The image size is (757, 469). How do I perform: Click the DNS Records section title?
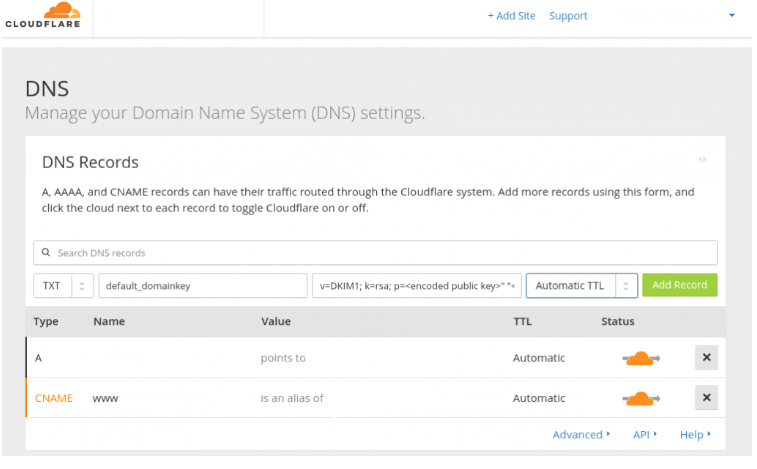(90, 162)
